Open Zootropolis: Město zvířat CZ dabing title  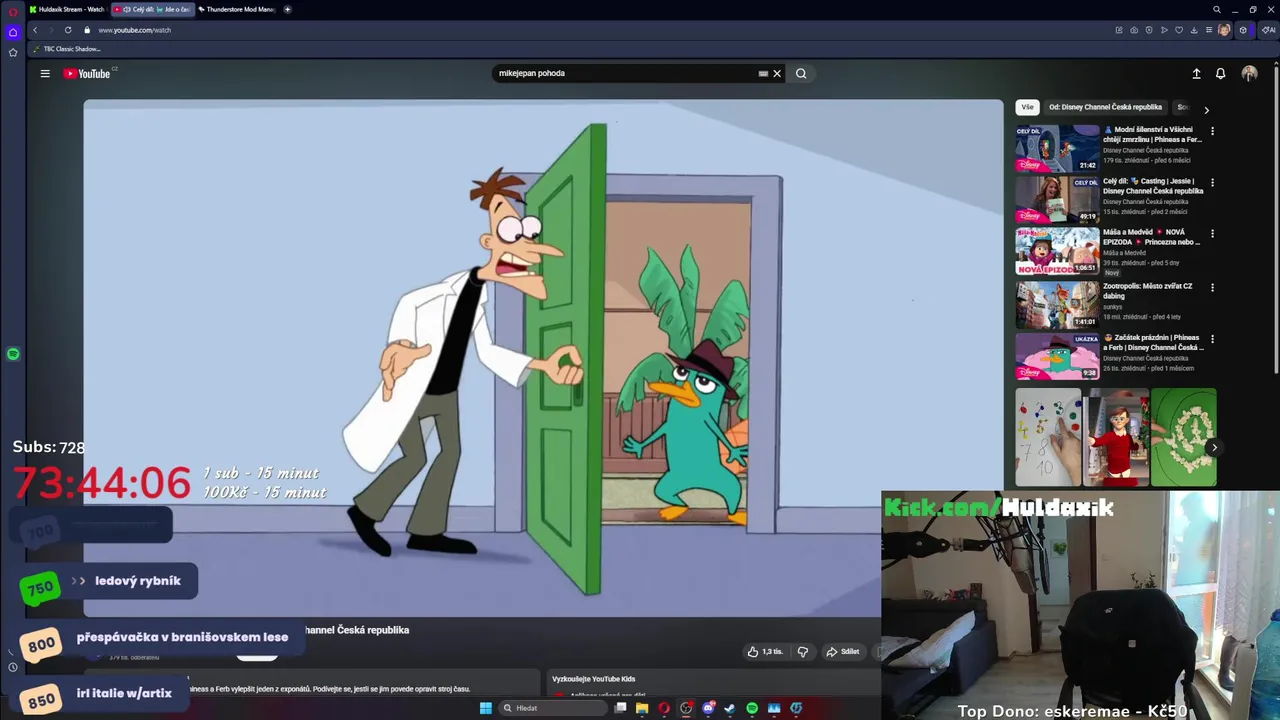click(x=1148, y=291)
